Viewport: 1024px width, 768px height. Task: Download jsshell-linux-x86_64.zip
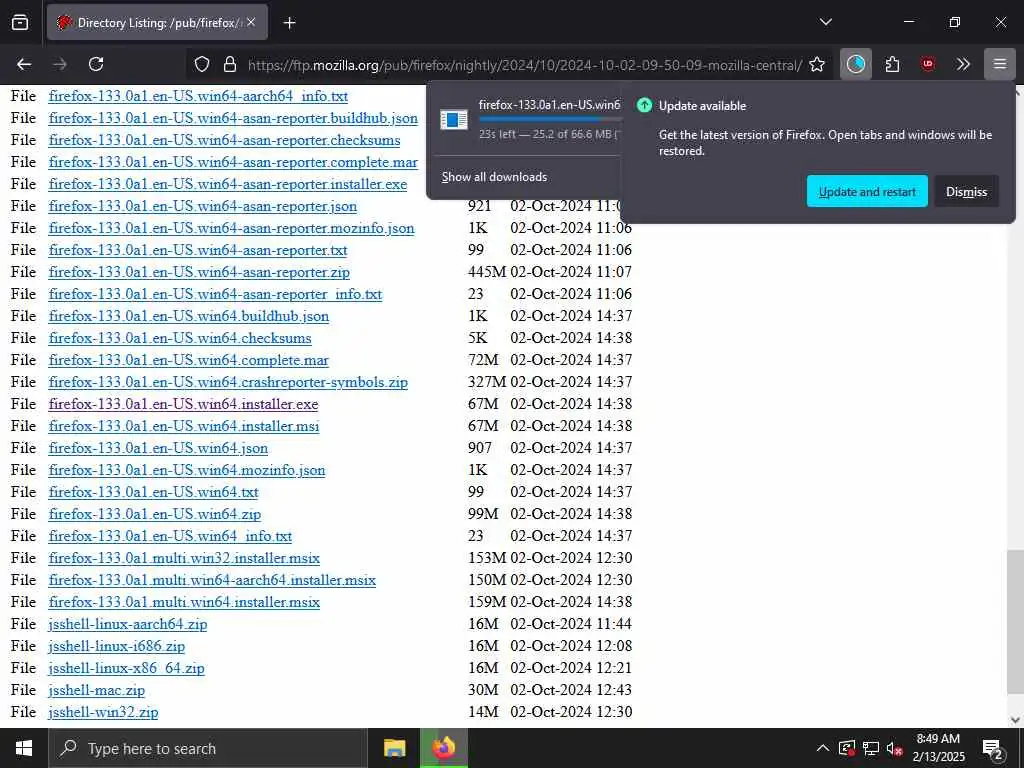(126, 668)
